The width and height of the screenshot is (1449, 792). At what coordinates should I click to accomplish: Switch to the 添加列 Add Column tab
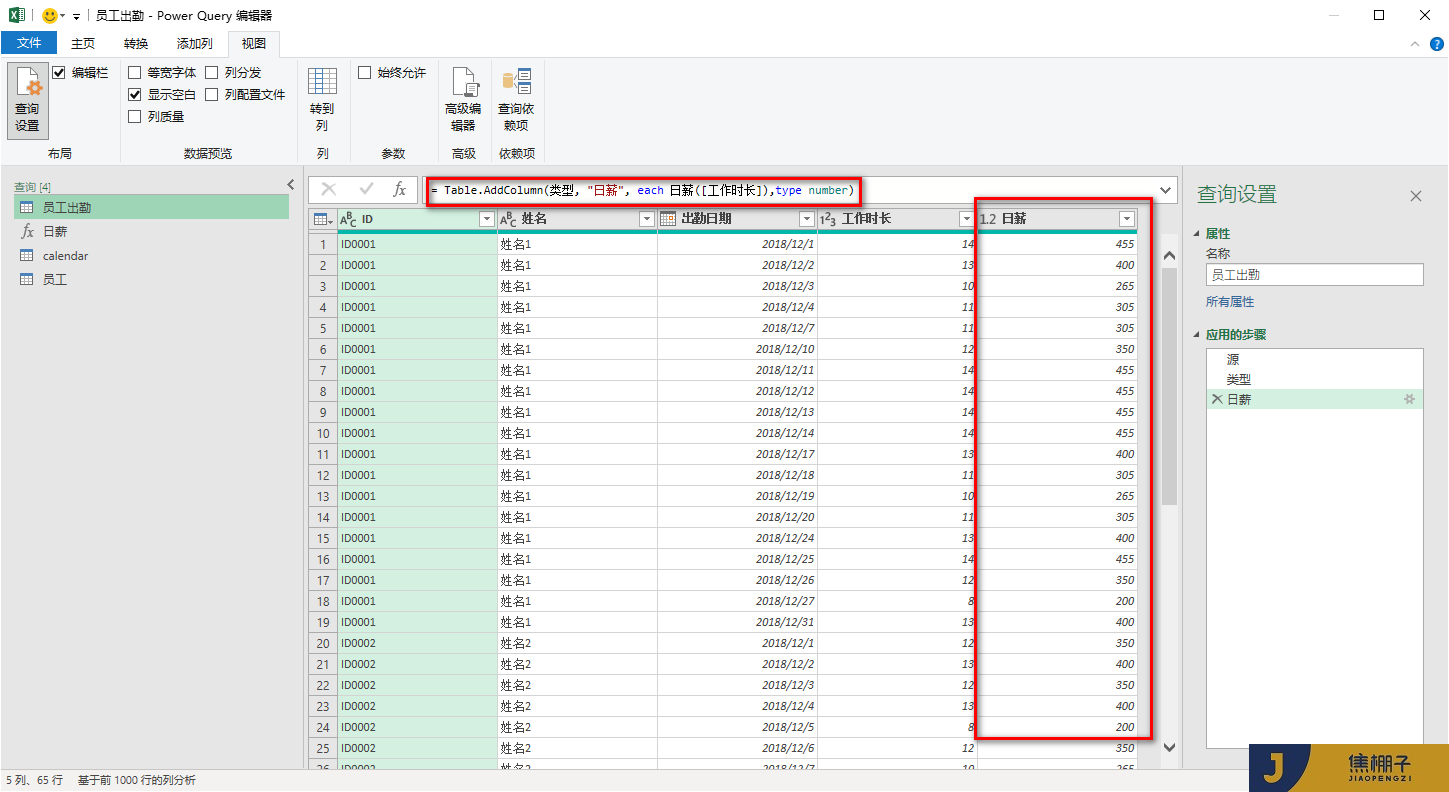[x=194, y=44]
